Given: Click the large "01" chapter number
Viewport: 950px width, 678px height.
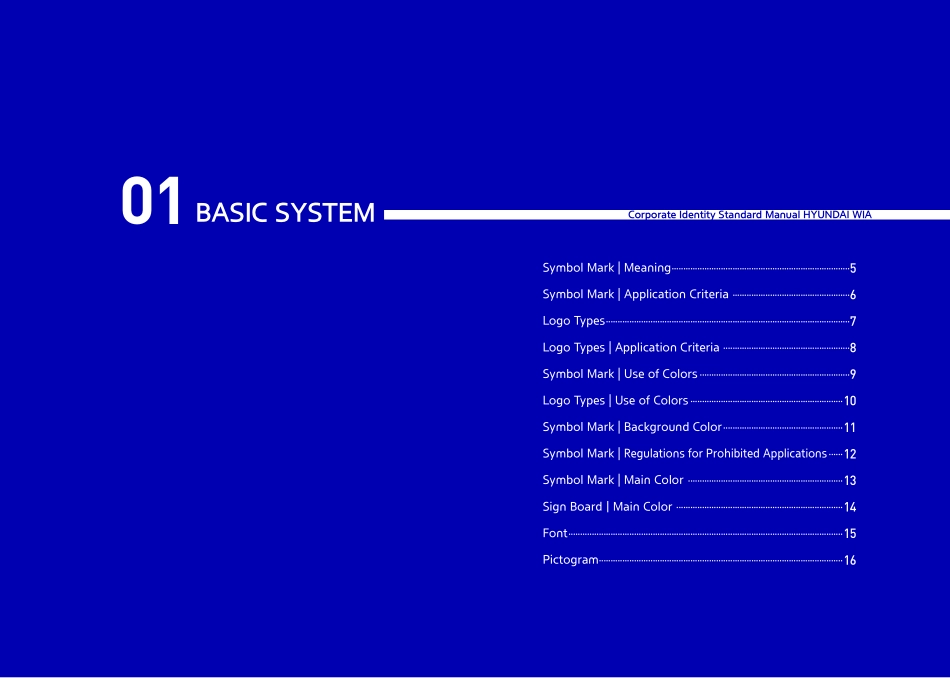Looking at the screenshot, I should pos(153,198).
